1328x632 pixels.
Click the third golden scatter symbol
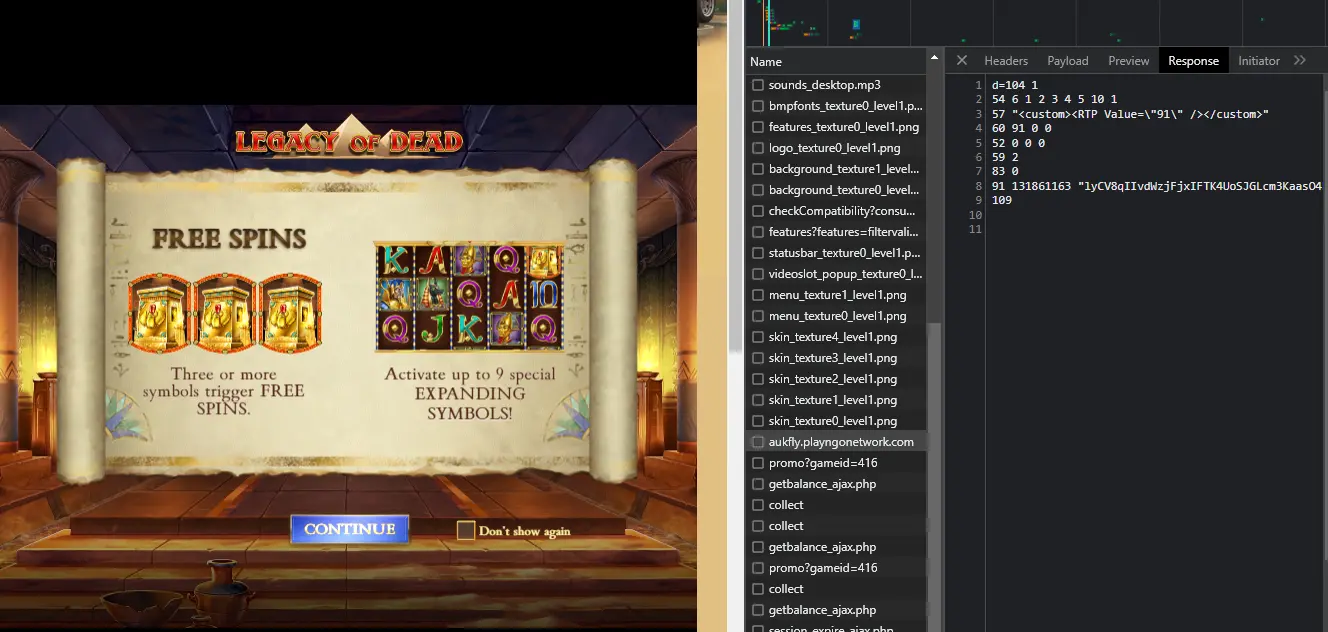click(x=290, y=314)
